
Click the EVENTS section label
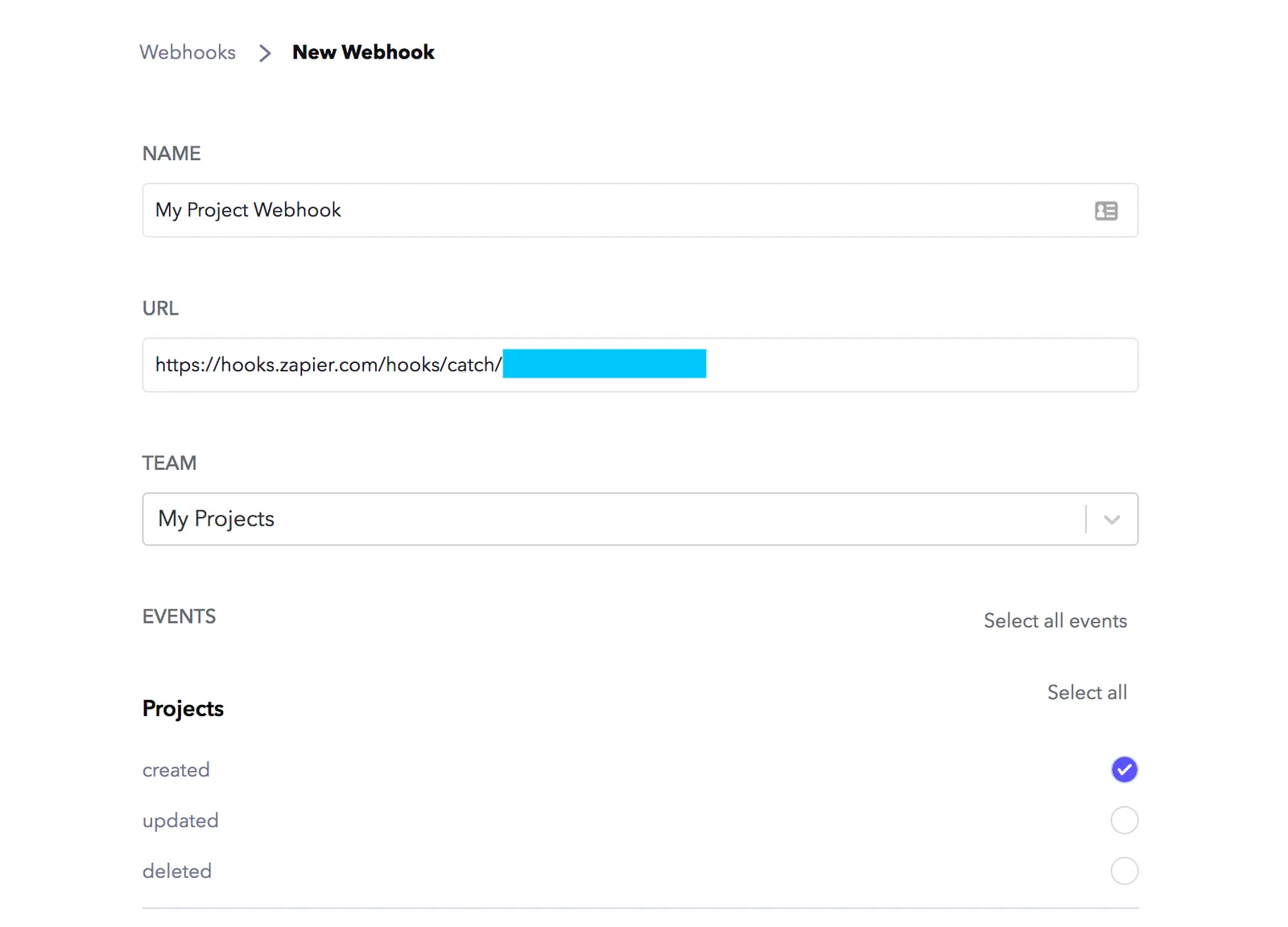click(x=179, y=616)
